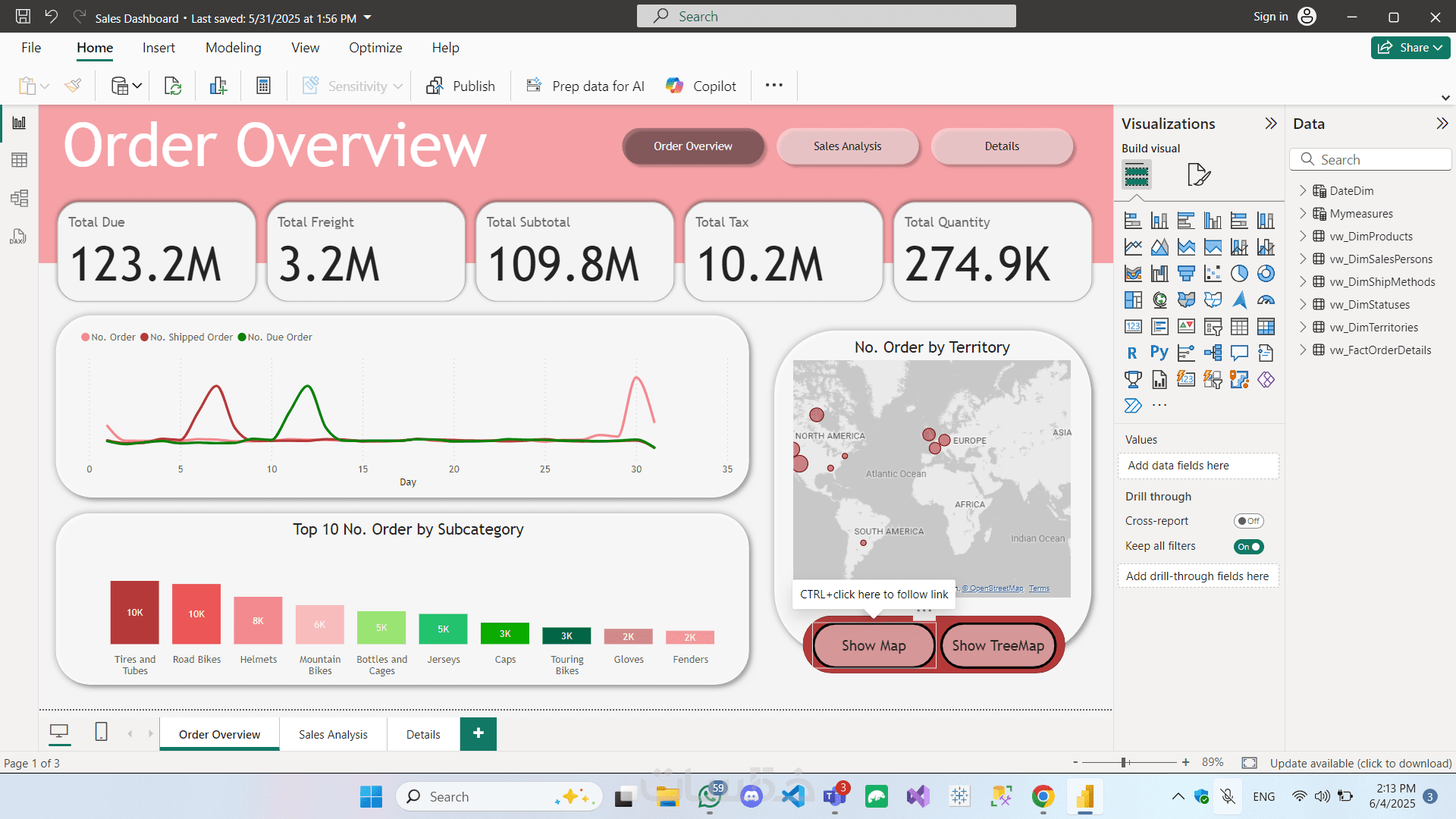This screenshot has height=819, width=1456.
Task: Choose the Gauge visual icon
Action: coord(1266,300)
